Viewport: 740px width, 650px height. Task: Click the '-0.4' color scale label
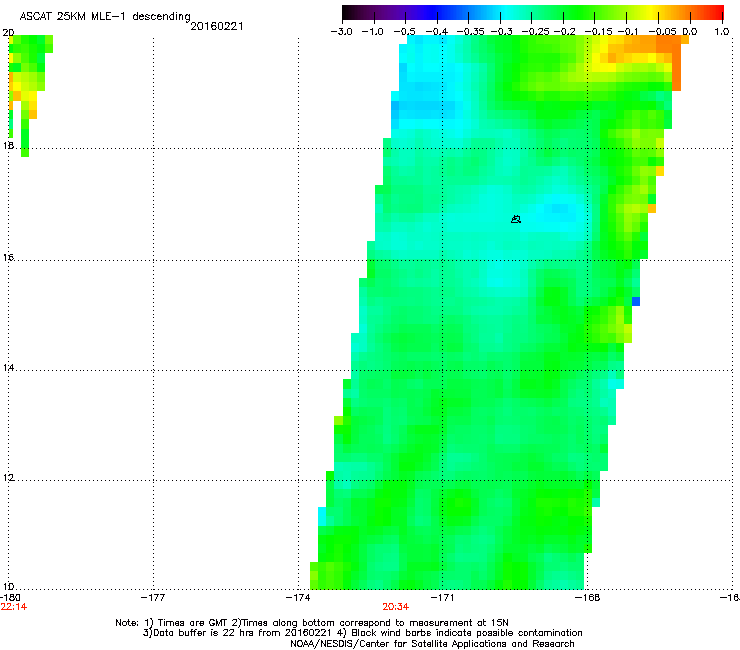437,32
